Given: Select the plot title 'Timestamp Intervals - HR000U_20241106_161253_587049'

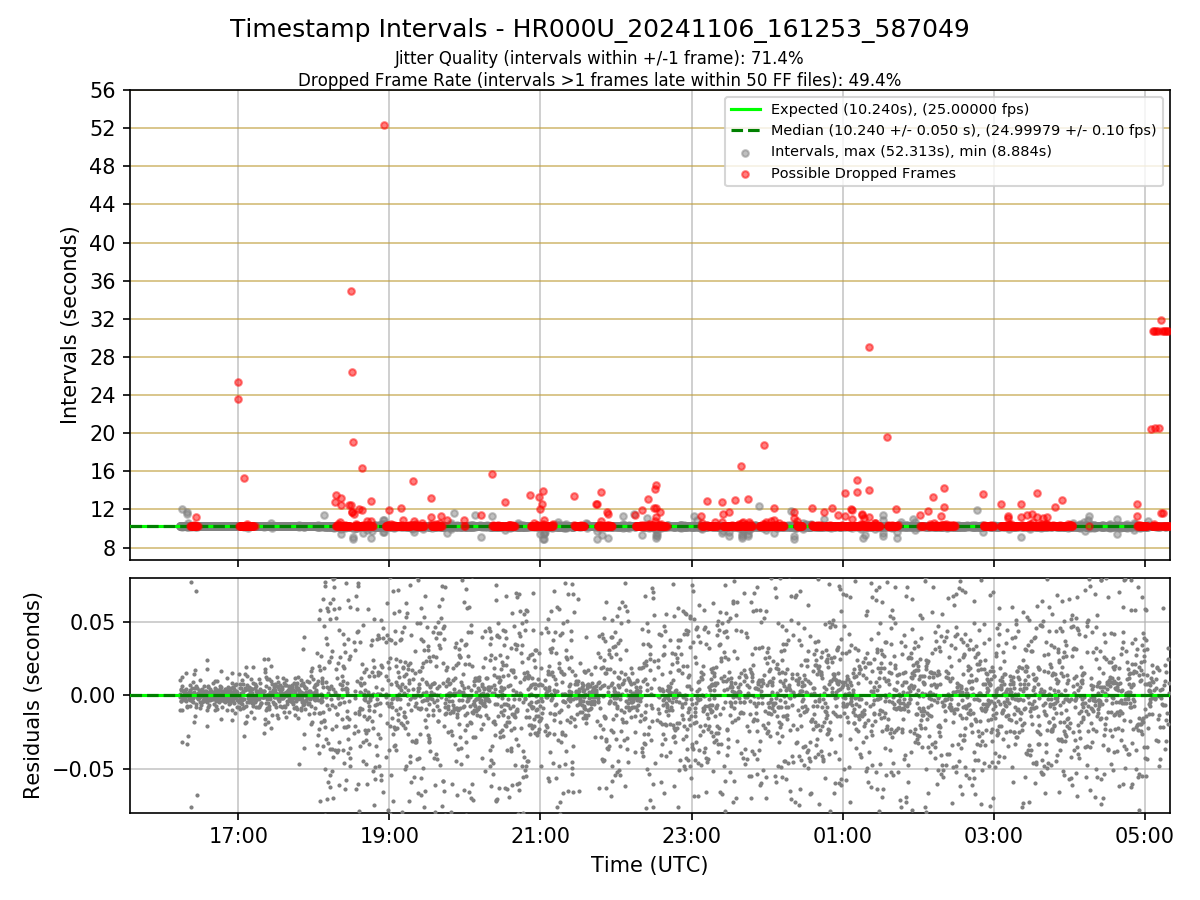Looking at the screenshot, I should click(599, 29).
